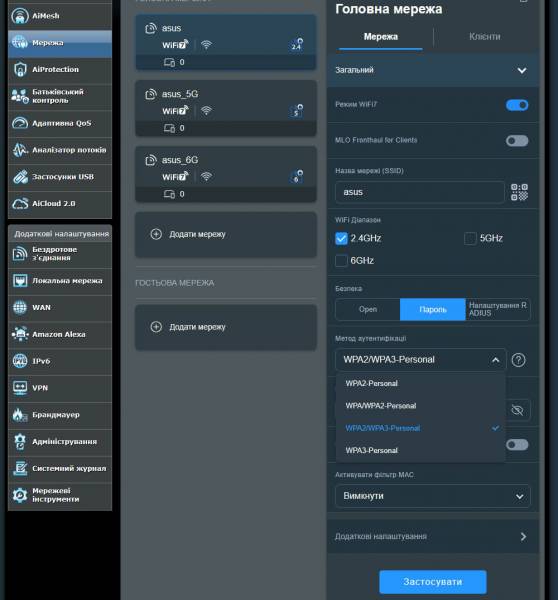Click the 2.4 band badge on asus card
The width and height of the screenshot is (558, 600).
point(297,44)
